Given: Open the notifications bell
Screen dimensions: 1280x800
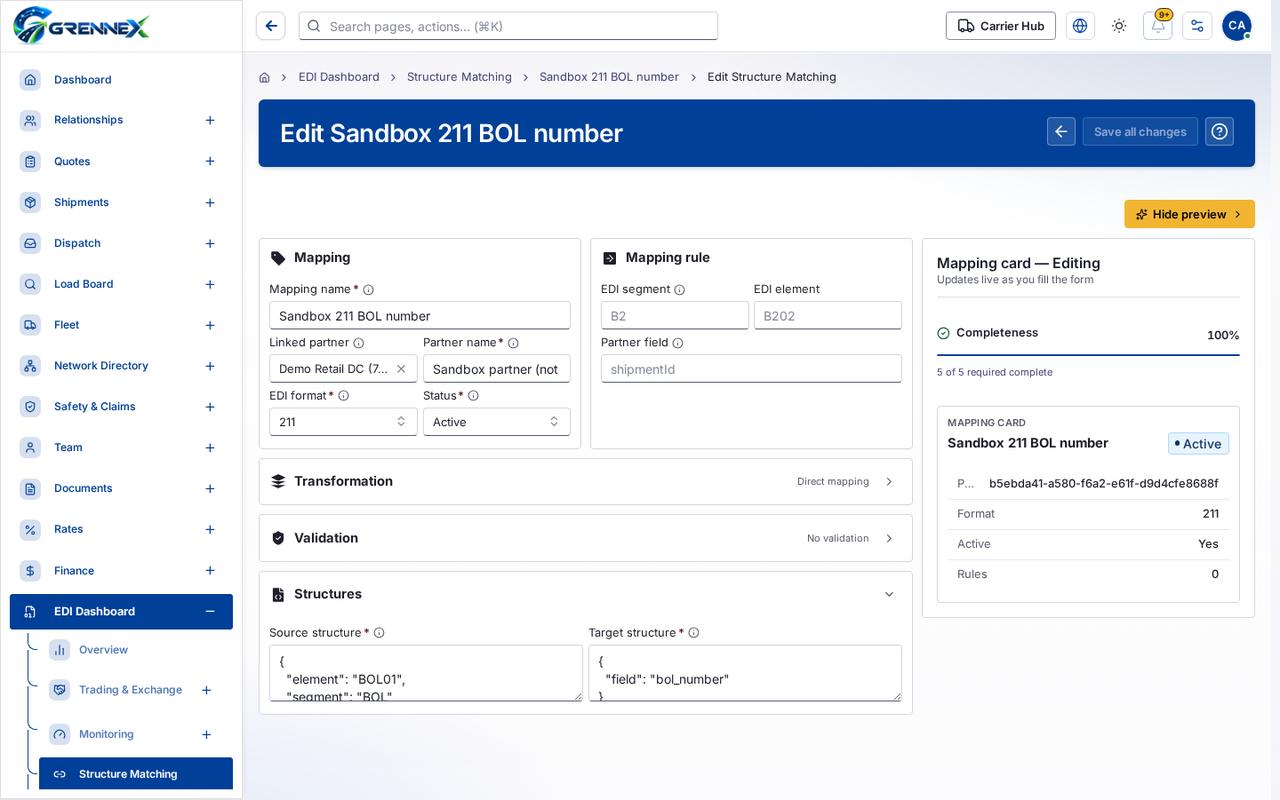Looking at the screenshot, I should coord(1158,26).
